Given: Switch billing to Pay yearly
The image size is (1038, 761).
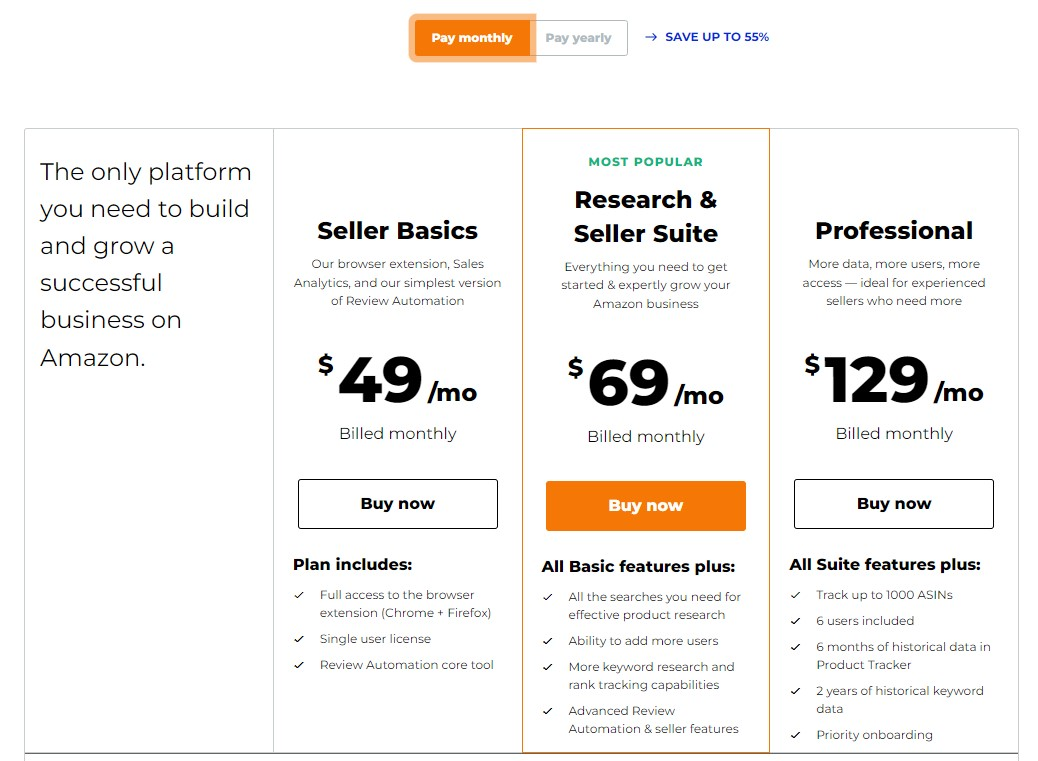Looking at the screenshot, I should (579, 38).
